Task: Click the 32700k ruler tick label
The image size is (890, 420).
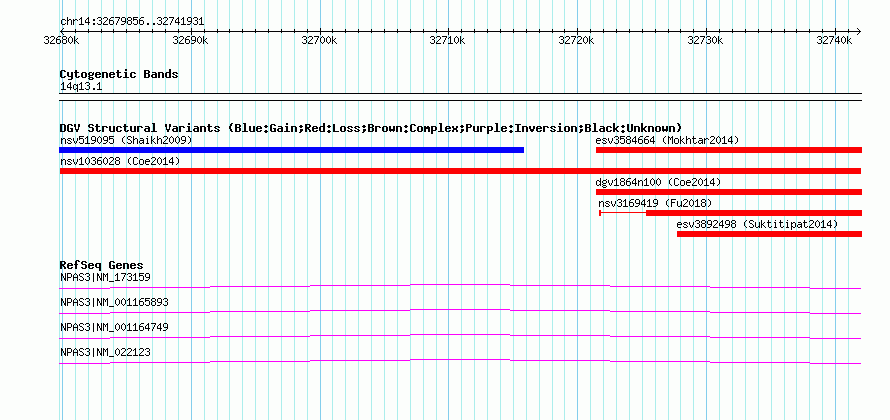Action: [319, 41]
